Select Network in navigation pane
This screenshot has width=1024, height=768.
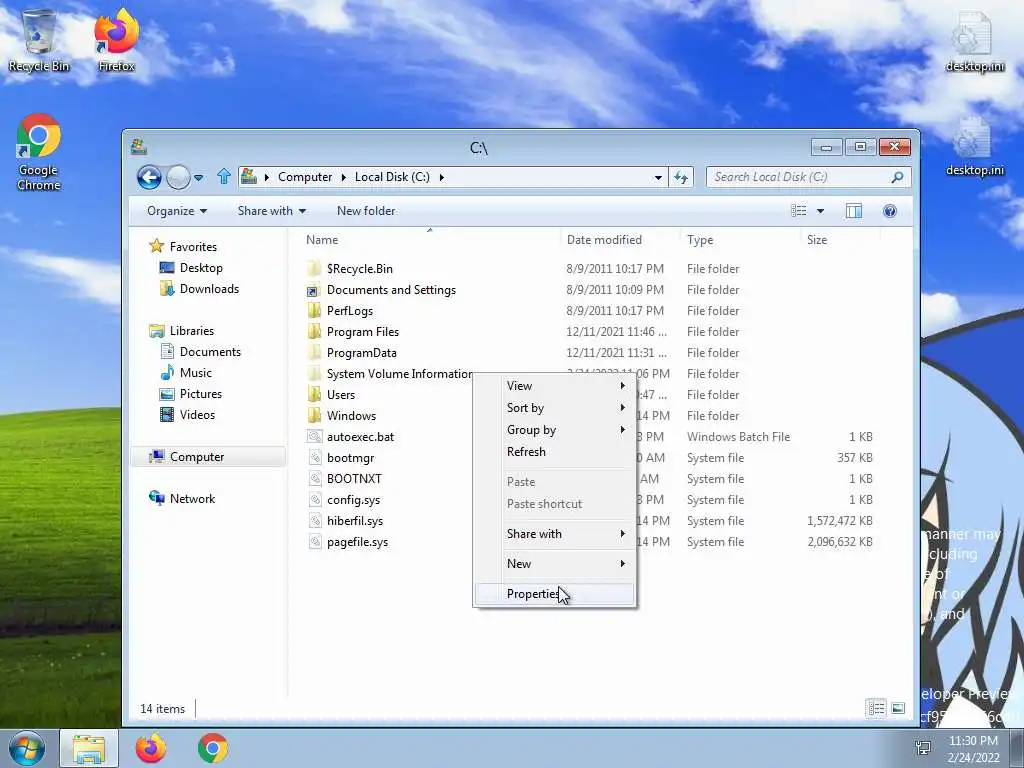tap(182, 498)
